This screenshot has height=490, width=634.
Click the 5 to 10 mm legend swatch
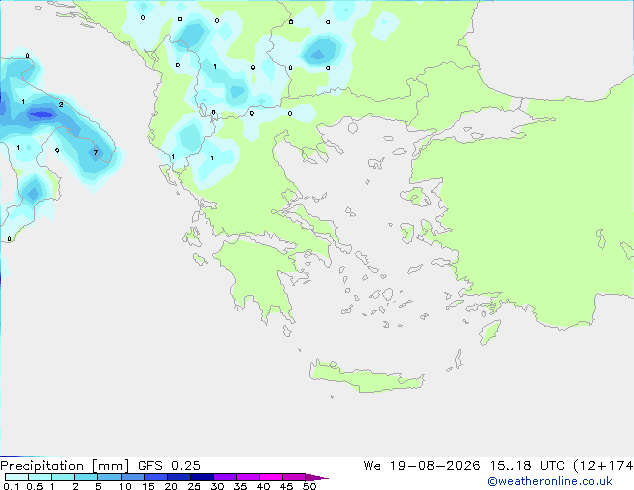pos(109,477)
